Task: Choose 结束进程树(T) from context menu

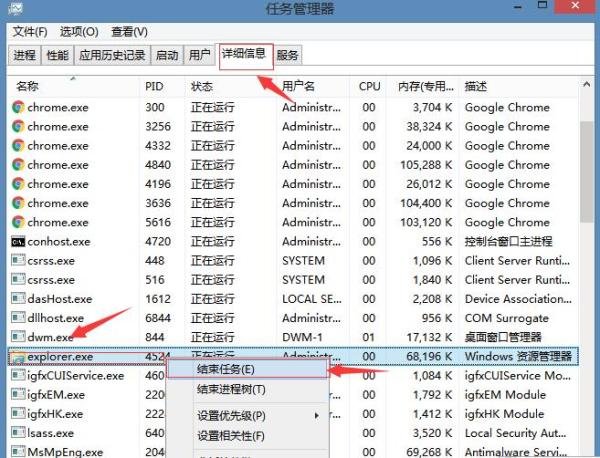Action: (x=248, y=390)
